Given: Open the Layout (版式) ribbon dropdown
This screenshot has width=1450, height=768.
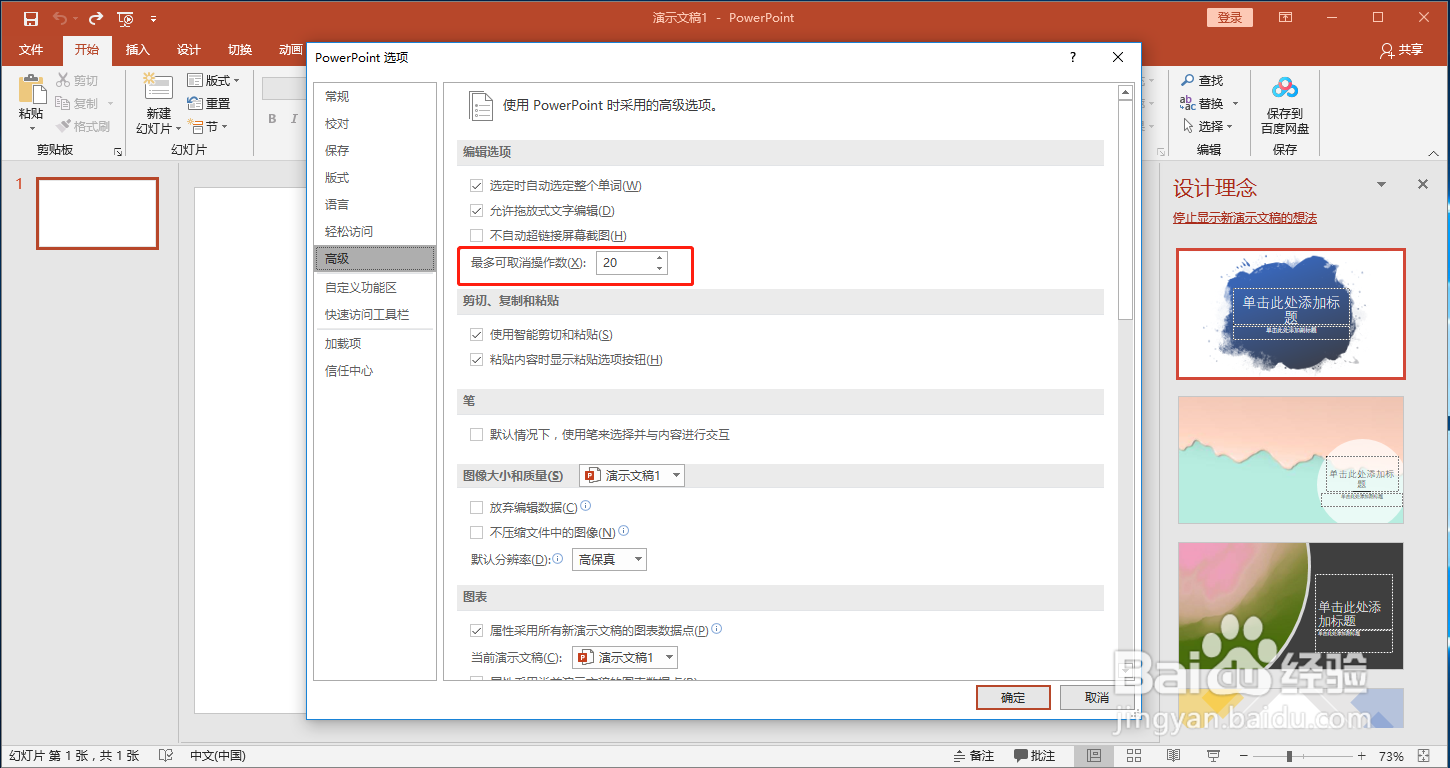Looking at the screenshot, I should [x=214, y=80].
